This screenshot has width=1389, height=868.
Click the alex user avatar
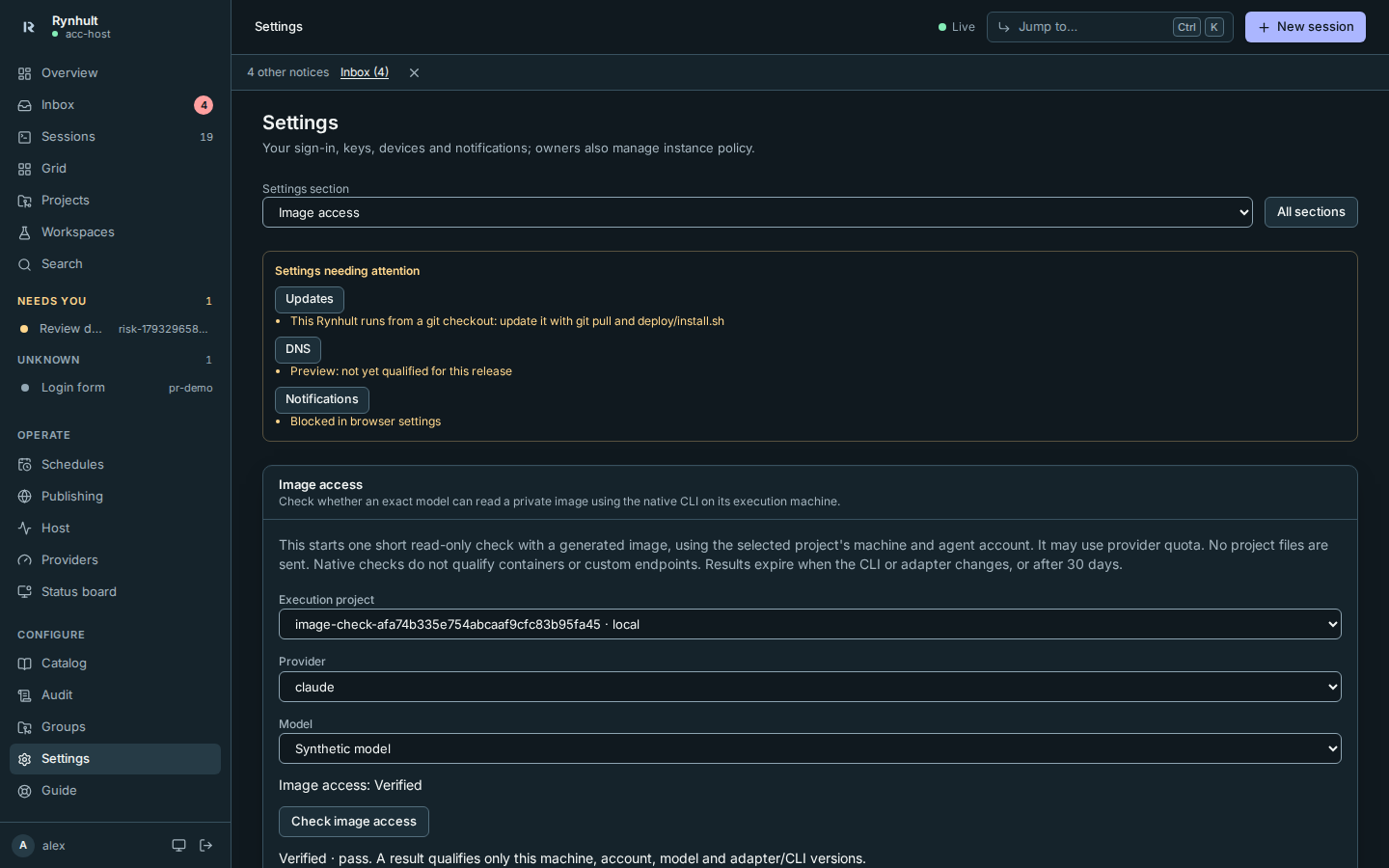click(23, 846)
